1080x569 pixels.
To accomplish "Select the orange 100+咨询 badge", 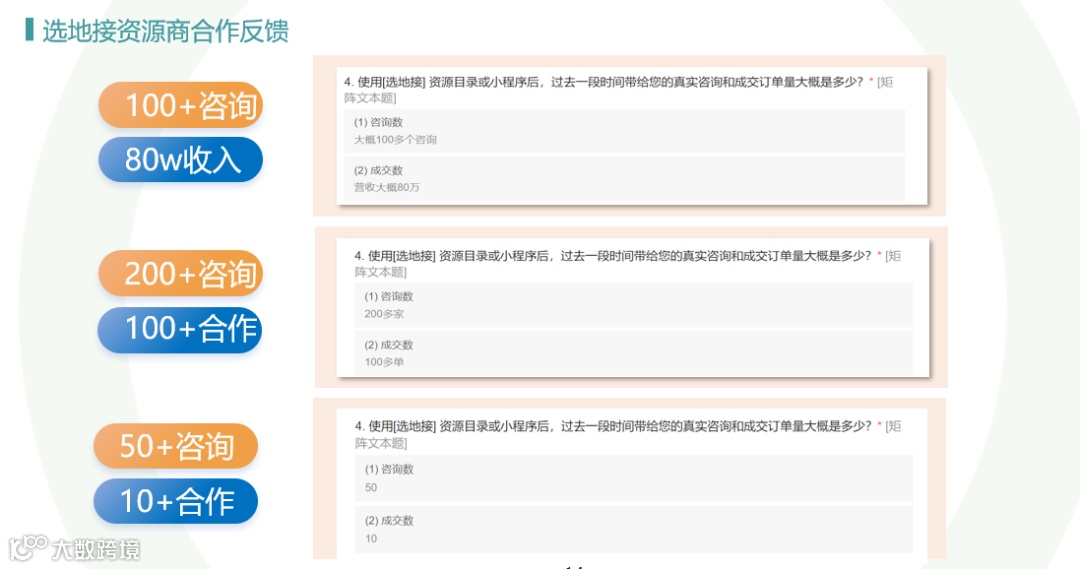I will (180, 105).
